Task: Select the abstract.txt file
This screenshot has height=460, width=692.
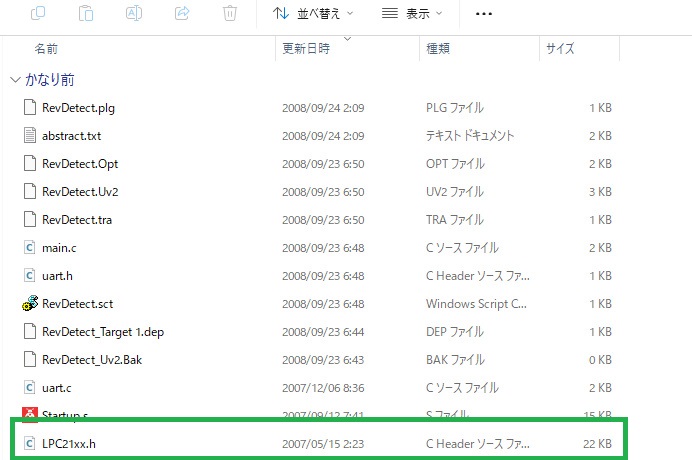Action: click(x=70, y=136)
